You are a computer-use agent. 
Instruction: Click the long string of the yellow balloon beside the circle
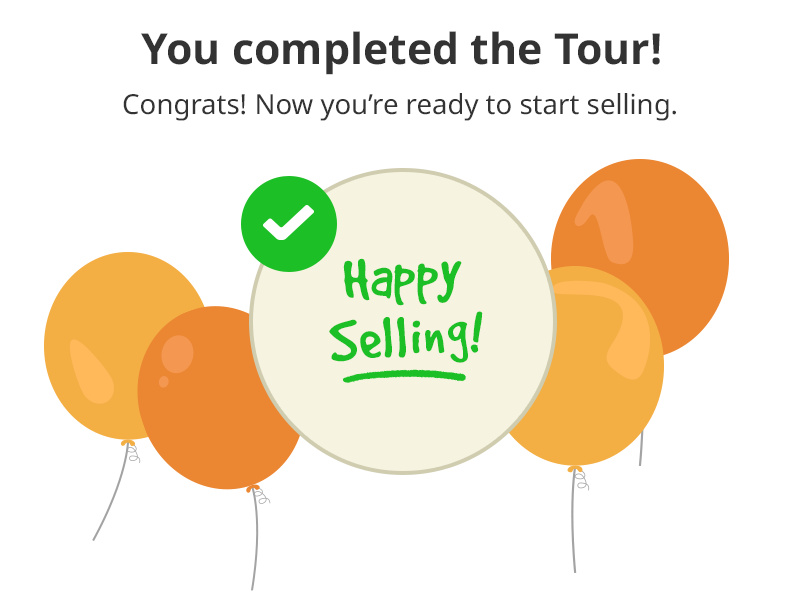(x=573, y=521)
